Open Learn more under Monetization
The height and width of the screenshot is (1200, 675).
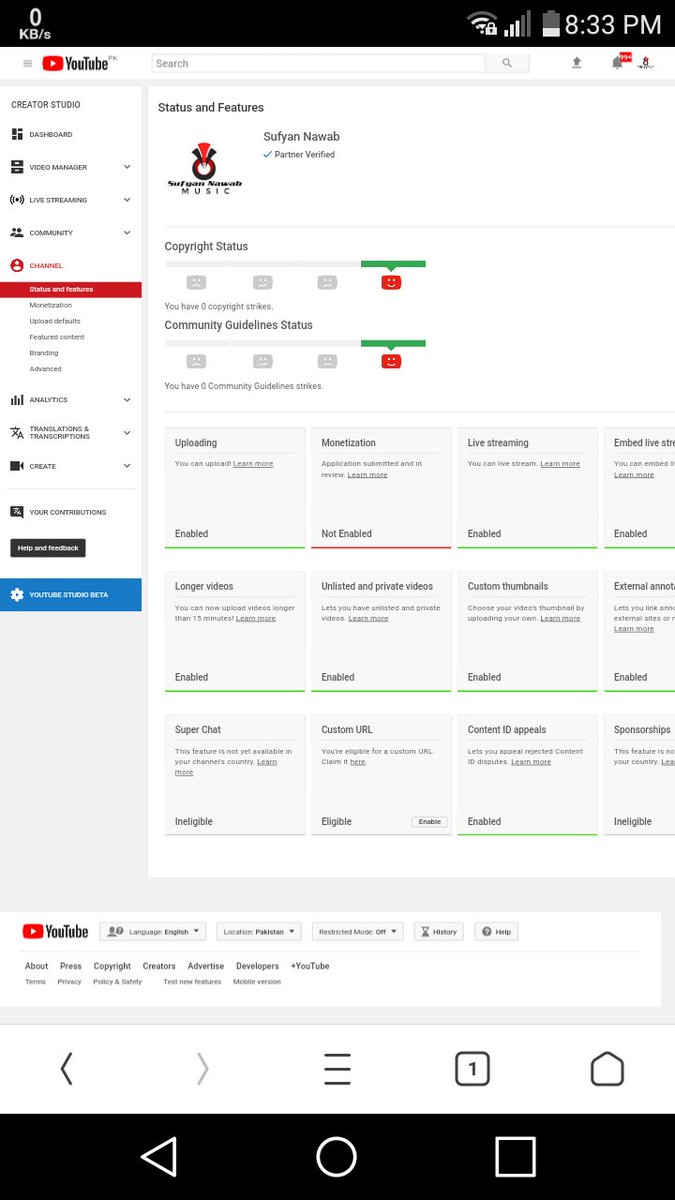(x=367, y=475)
